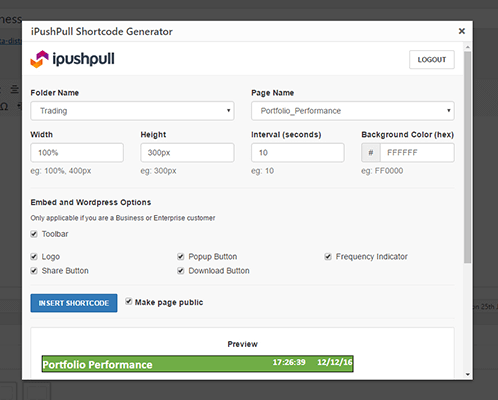The image size is (498, 400).
Task: Click the dialog scrollbar down arrow
Action: point(468,374)
